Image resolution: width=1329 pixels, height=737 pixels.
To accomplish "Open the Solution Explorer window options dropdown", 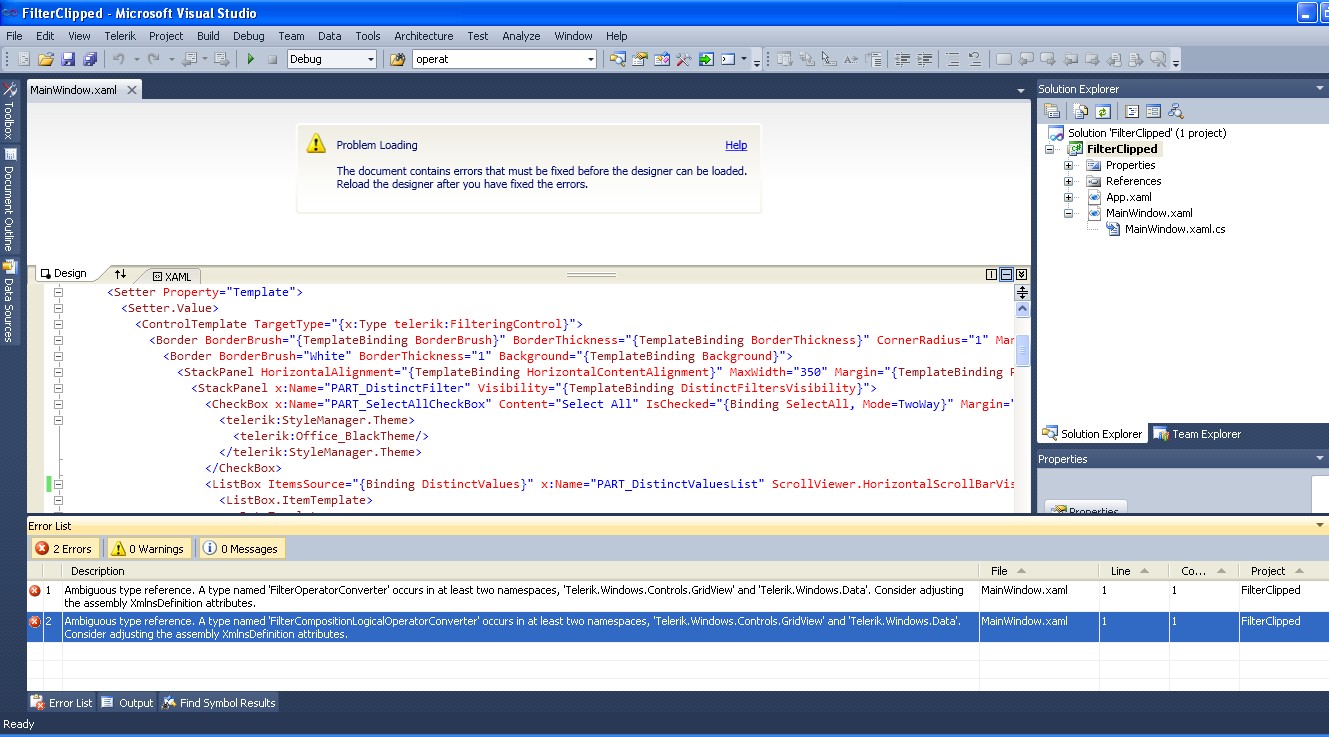I will point(1320,89).
